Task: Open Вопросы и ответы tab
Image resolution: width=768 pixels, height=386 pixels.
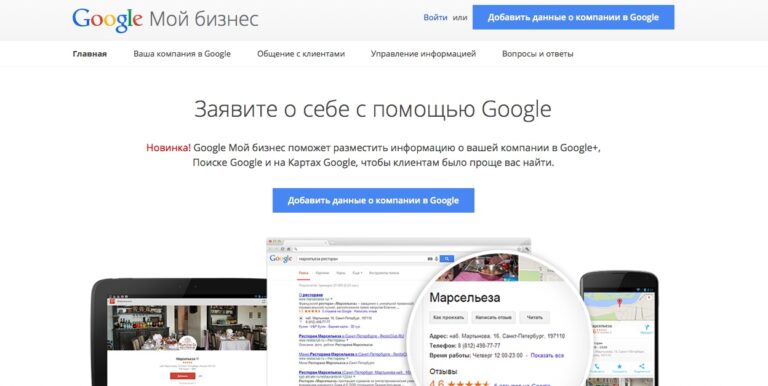Action: coord(537,54)
